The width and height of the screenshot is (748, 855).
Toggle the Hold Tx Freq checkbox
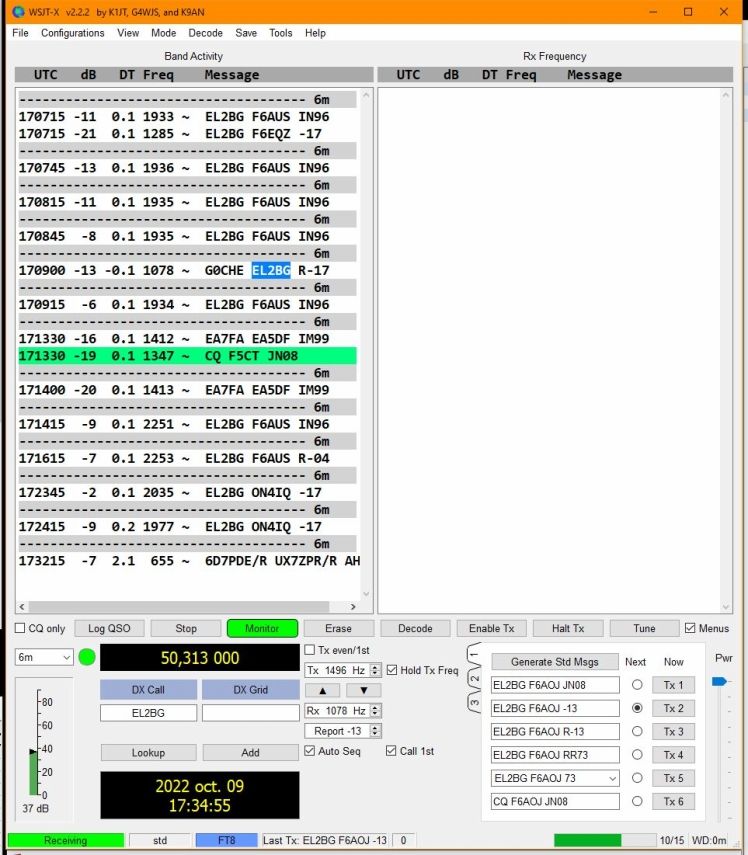[392, 670]
